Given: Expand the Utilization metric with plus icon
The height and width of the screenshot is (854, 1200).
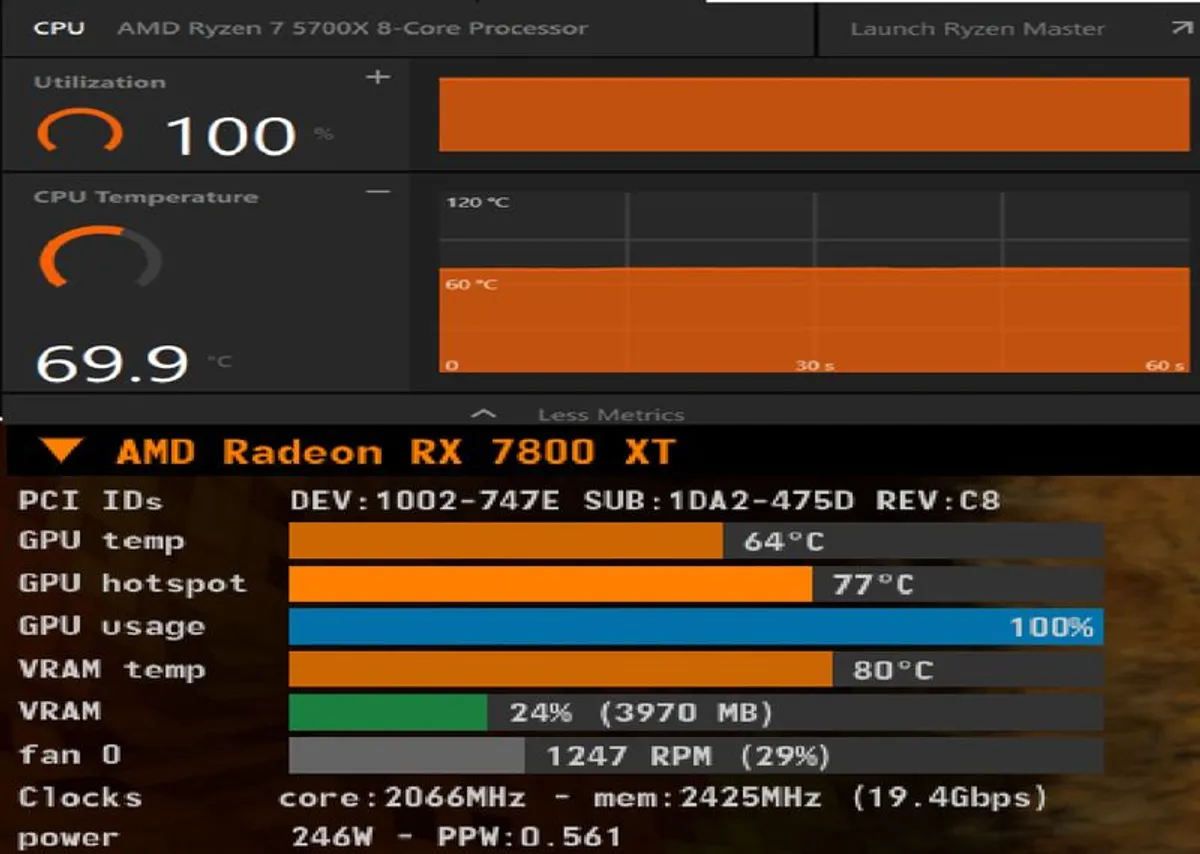Looking at the screenshot, I should tap(378, 78).
